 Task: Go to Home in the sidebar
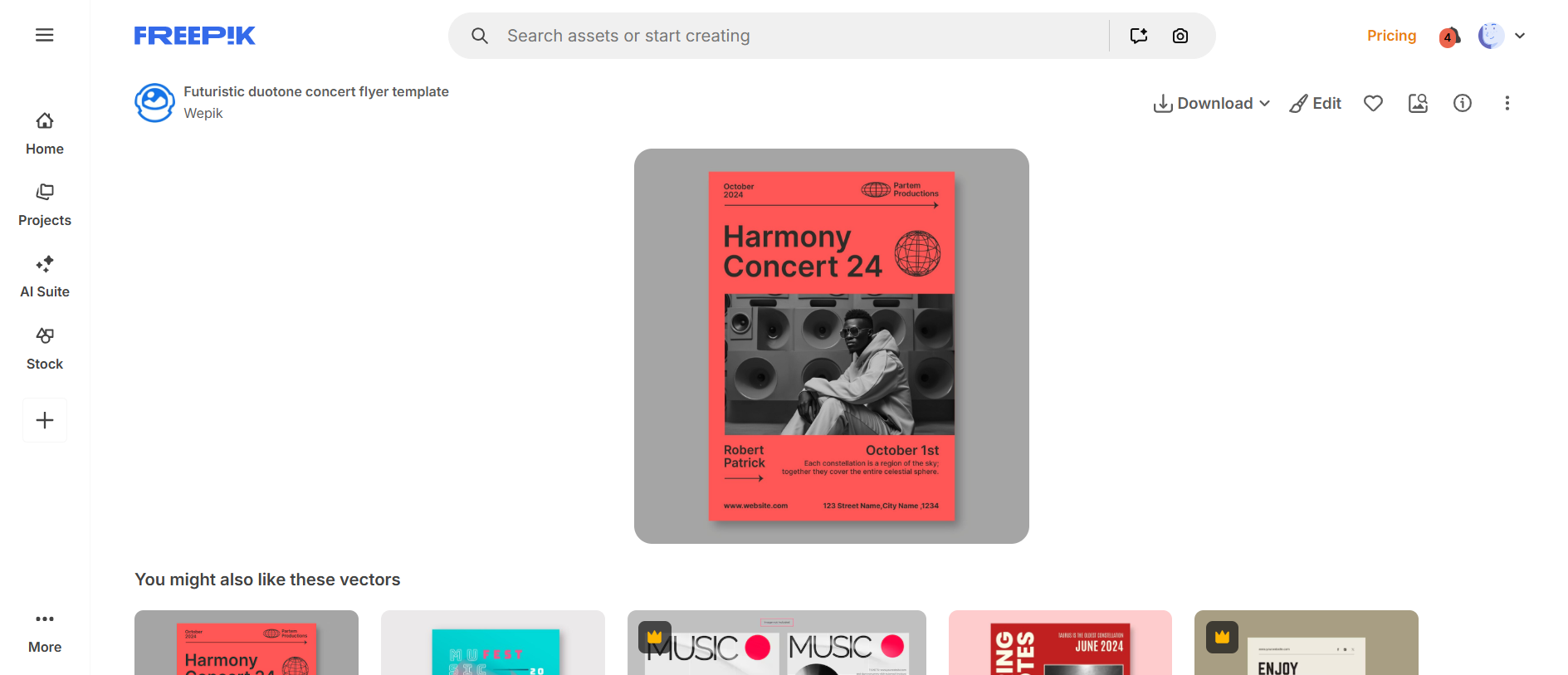pos(45,134)
